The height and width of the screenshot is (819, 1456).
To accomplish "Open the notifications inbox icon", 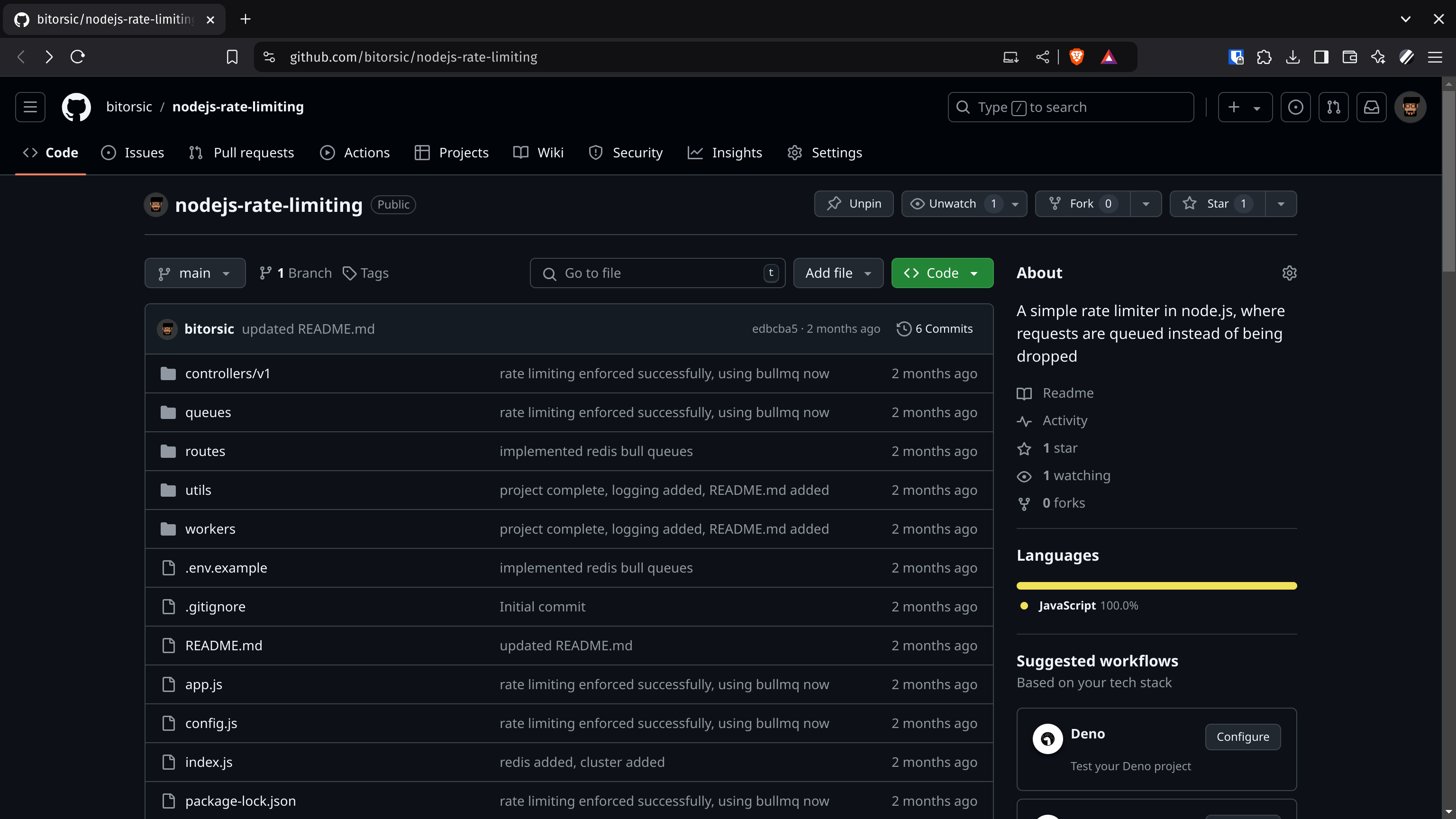I will [1372, 107].
